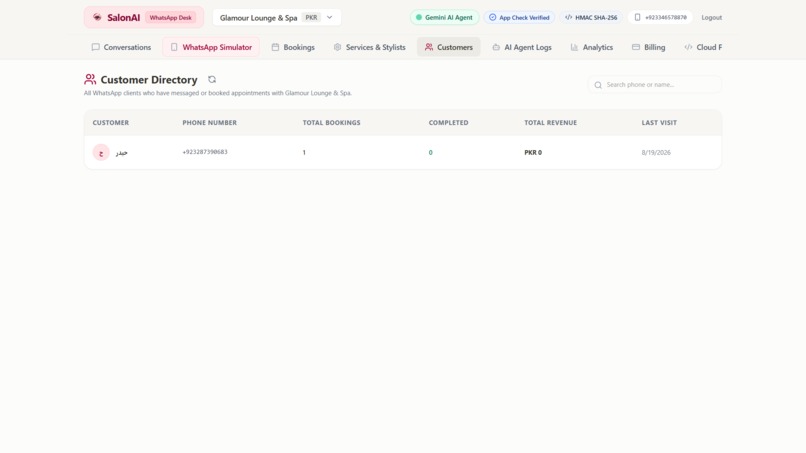Click the Conversations chat bubble icon
806x453 pixels.
(96, 47)
